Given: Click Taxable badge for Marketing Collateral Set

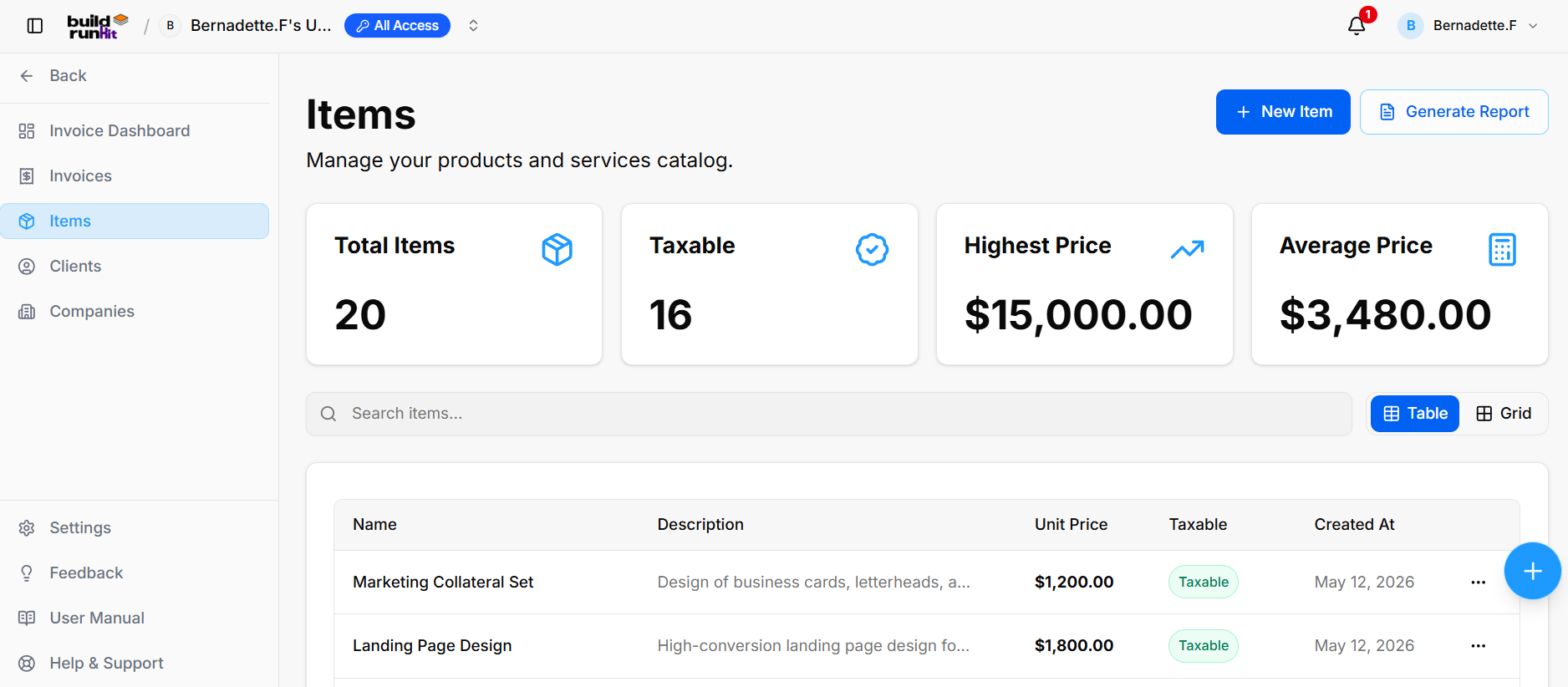Looking at the screenshot, I should (x=1204, y=583).
